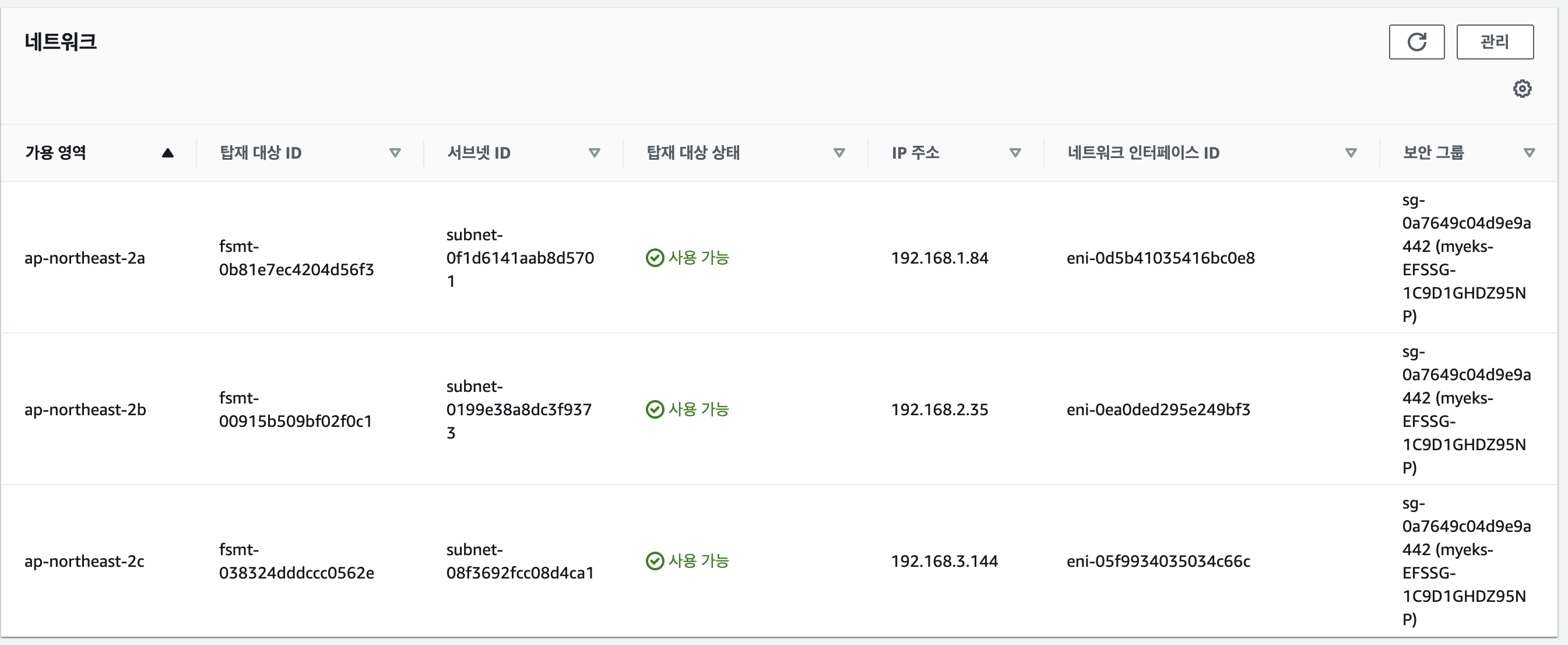The height and width of the screenshot is (645, 1568).
Task: Click subnet-08f3692fcc08d4ca1 cell
Action: [x=519, y=562]
